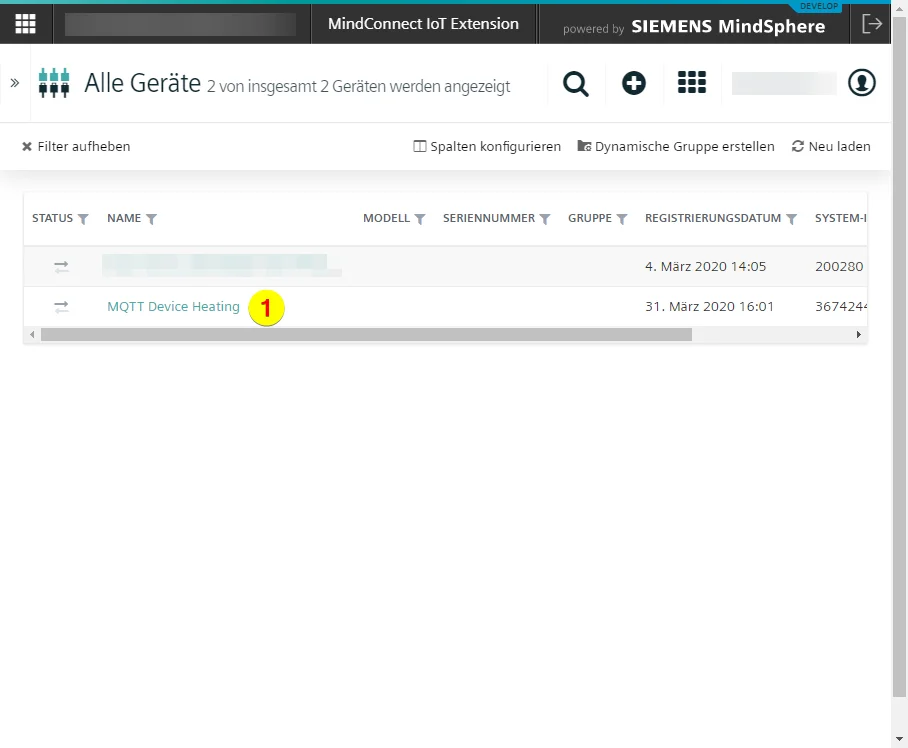Screen dimensions: 908x748
Task: Click the date 4. März 2020 14:05
Action: [x=705, y=267]
